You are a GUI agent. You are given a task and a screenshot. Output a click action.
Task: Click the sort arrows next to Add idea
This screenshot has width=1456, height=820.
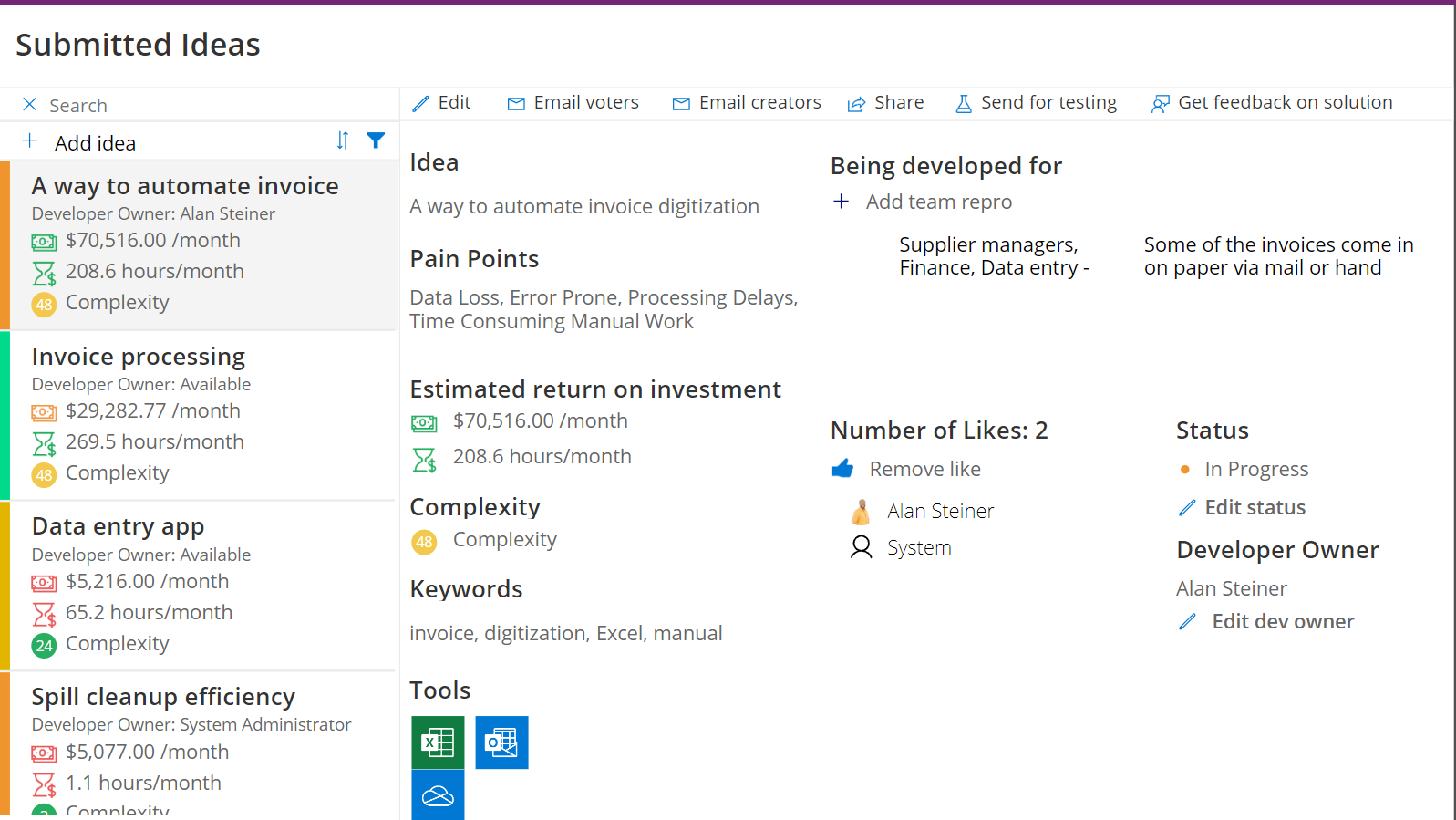[x=342, y=140]
